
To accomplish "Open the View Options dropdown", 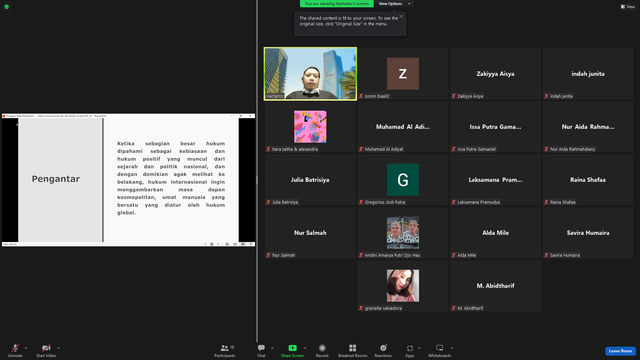I will click(x=394, y=4).
